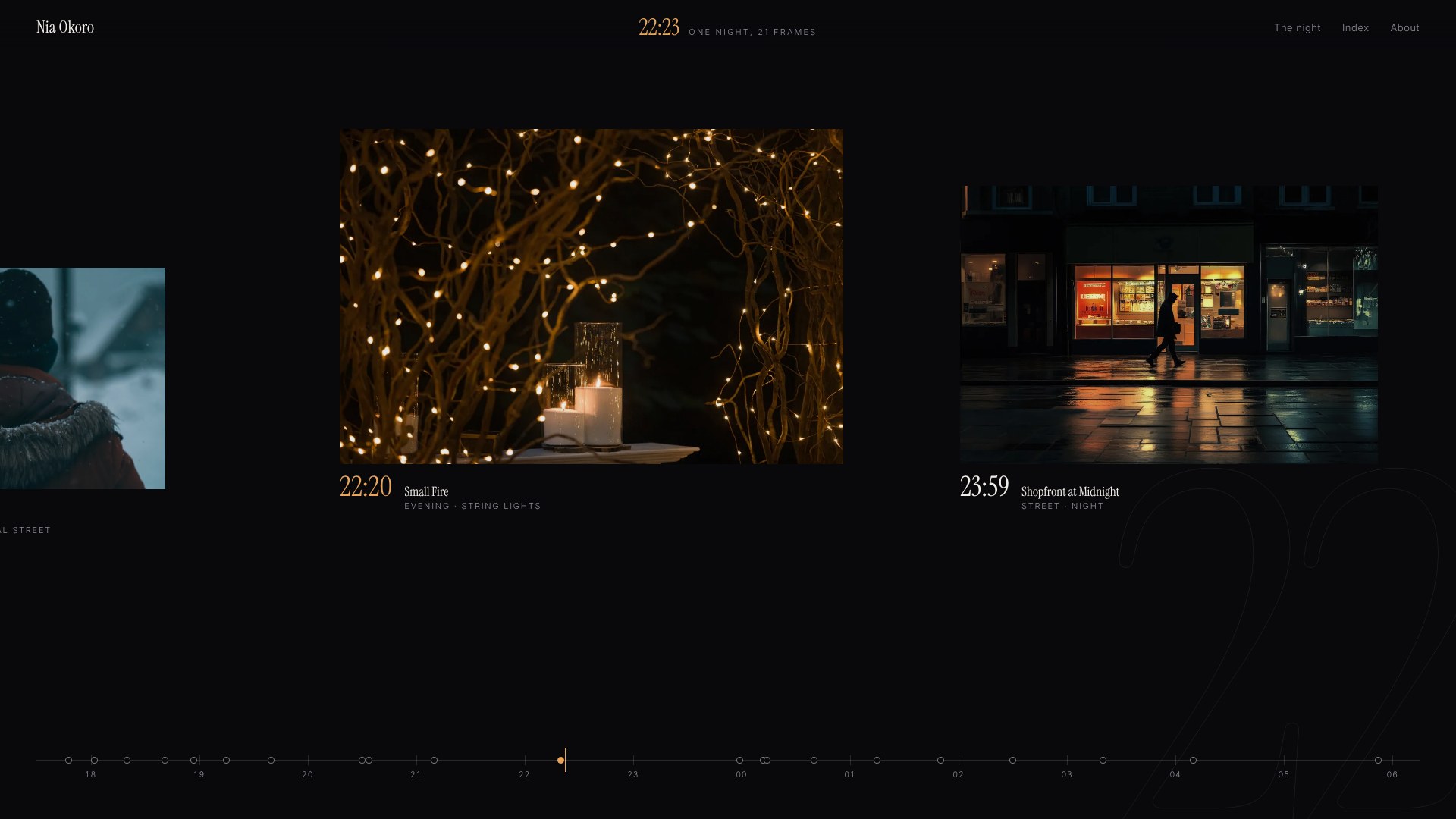1456x819 pixels.
Task: Select the only timeline dot between 05 and 06
Action: (1378, 760)
